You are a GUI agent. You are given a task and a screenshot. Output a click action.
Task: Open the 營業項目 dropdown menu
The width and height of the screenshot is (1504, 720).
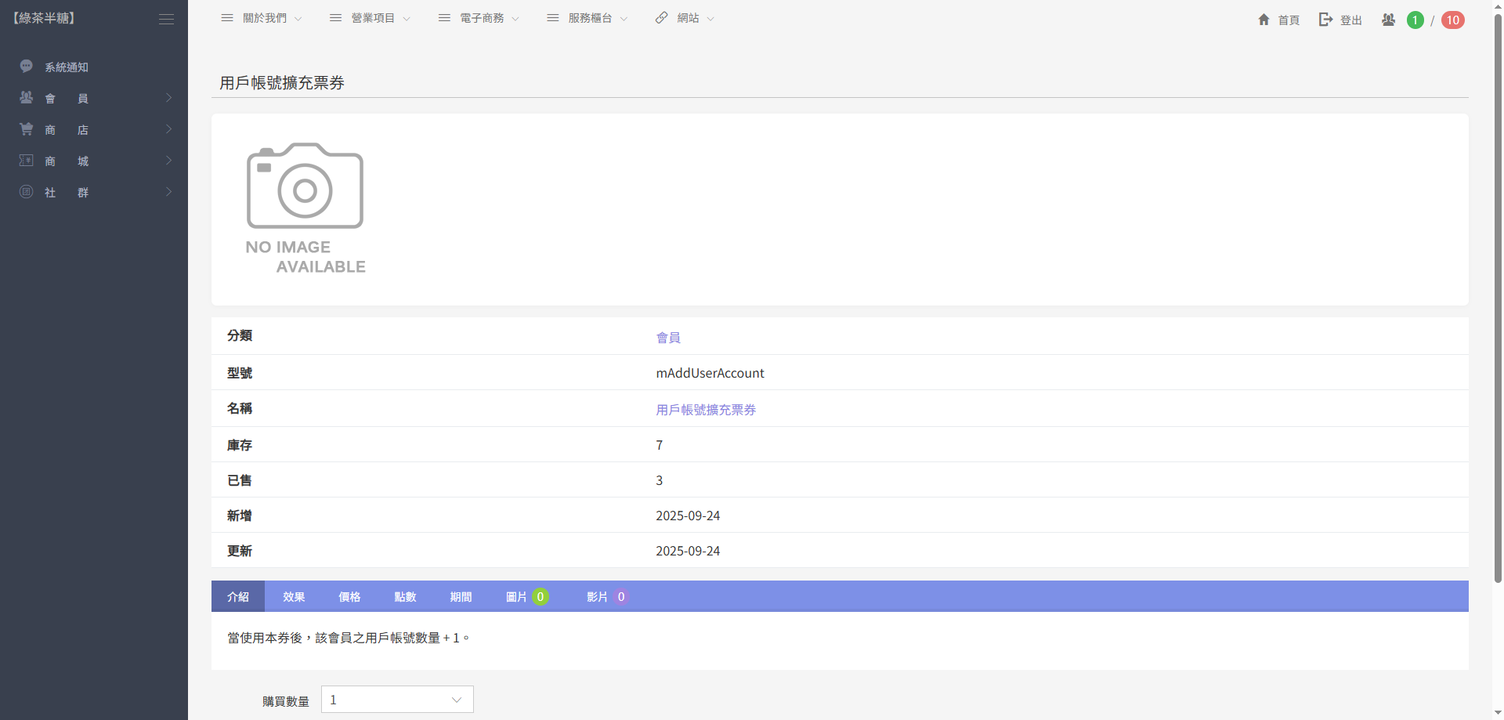(370, 18)
